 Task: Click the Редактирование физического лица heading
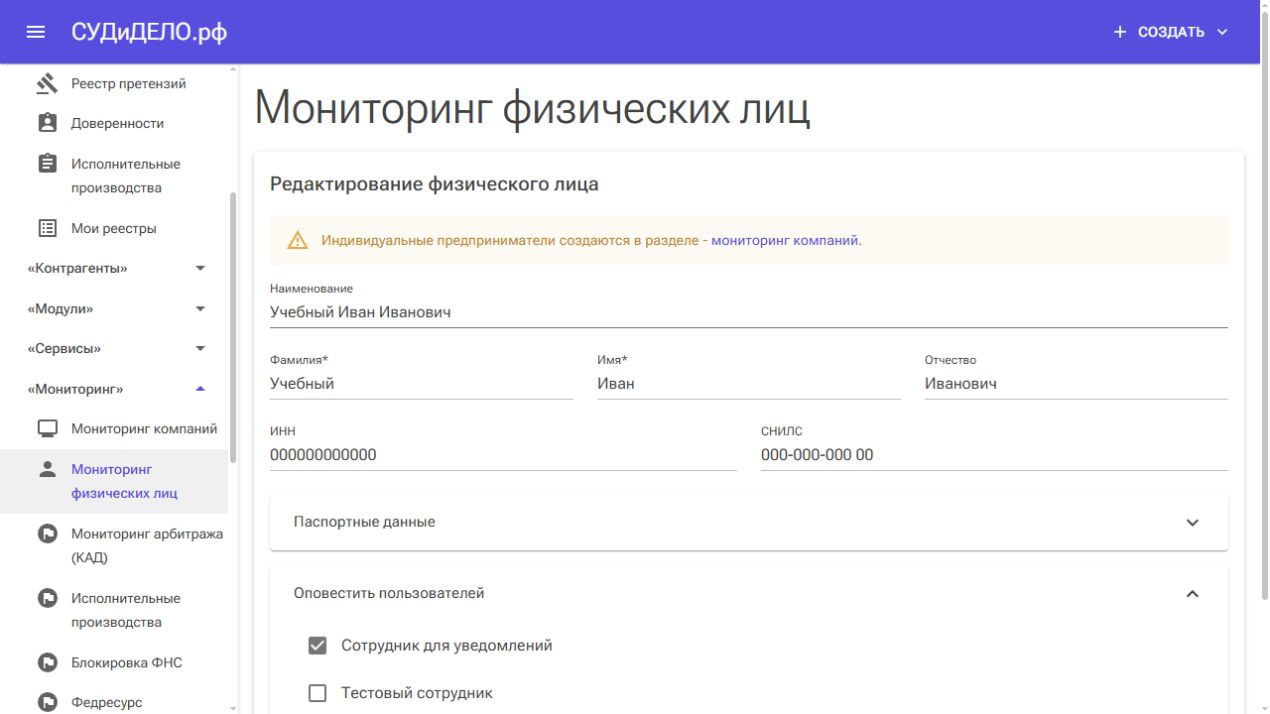pyautogui.click(x=434, y=184)
